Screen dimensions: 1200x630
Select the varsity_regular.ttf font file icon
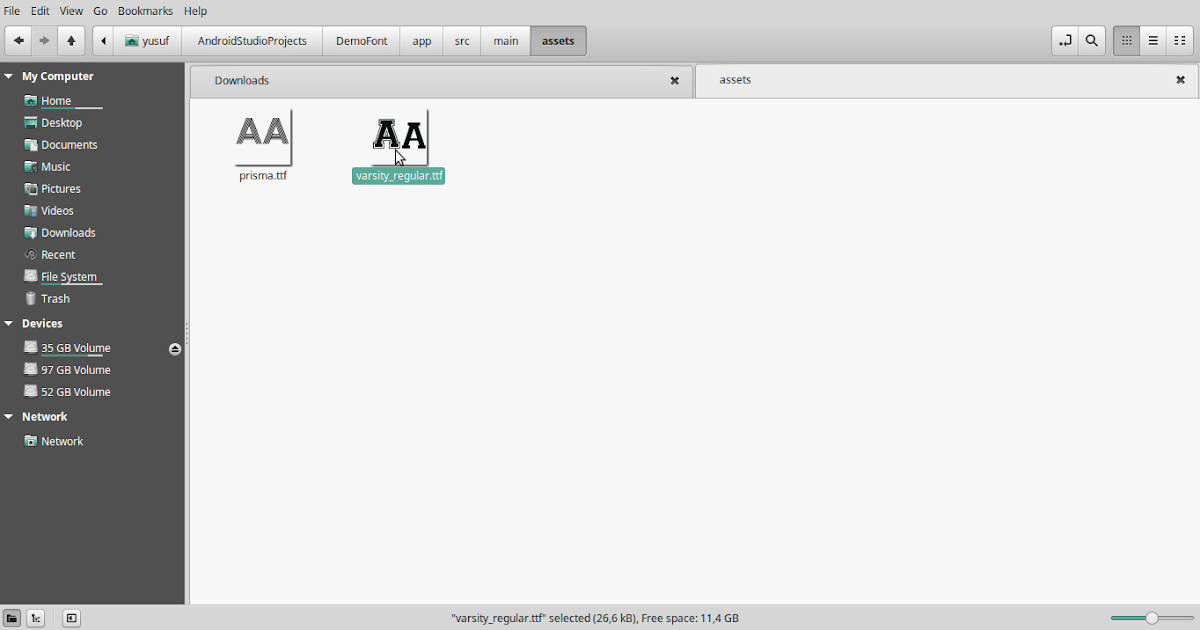(399, 137)
